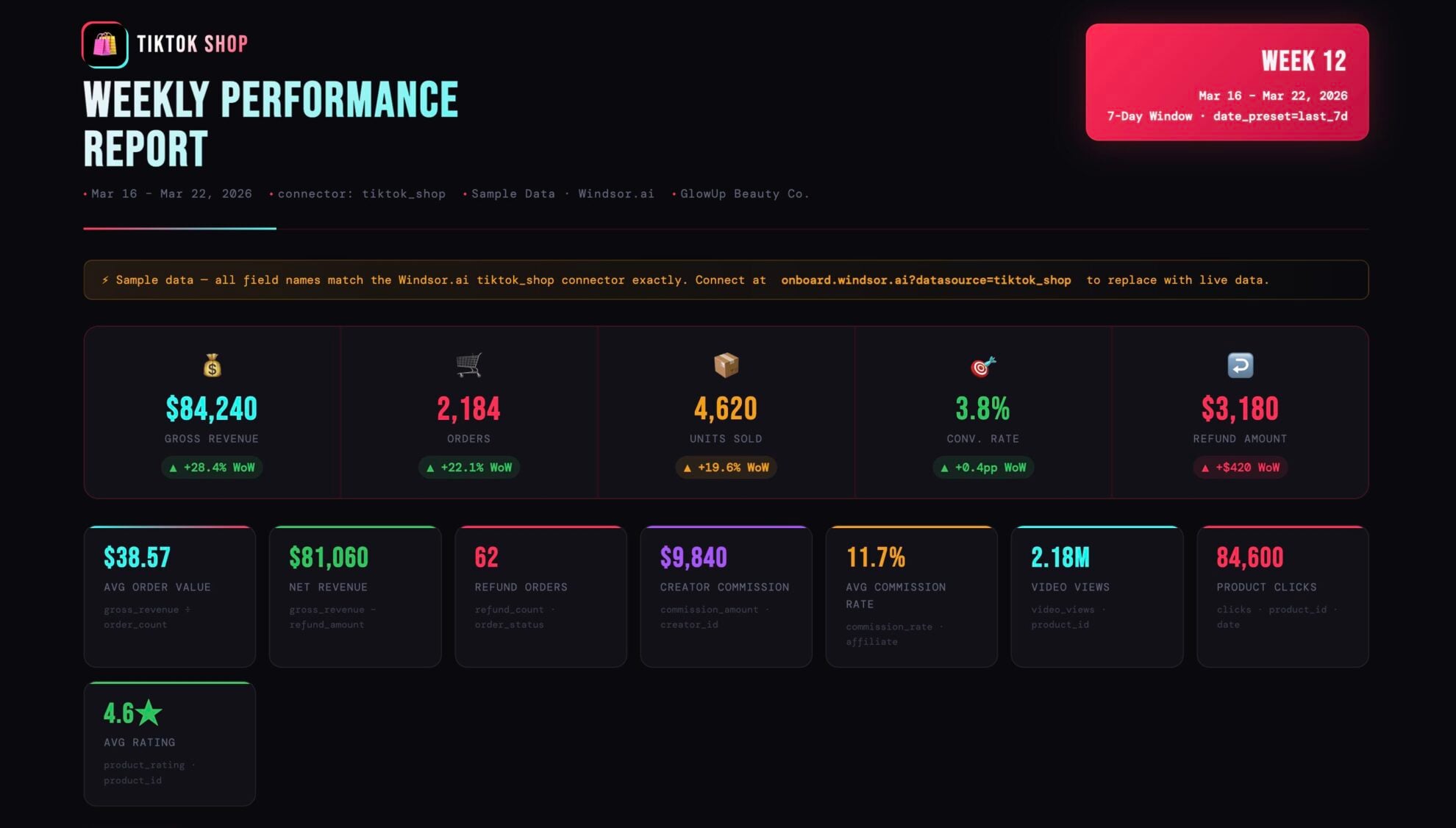Click the 2.18M Video Views card
1456x828 pixels.
tap(1096, 596)
